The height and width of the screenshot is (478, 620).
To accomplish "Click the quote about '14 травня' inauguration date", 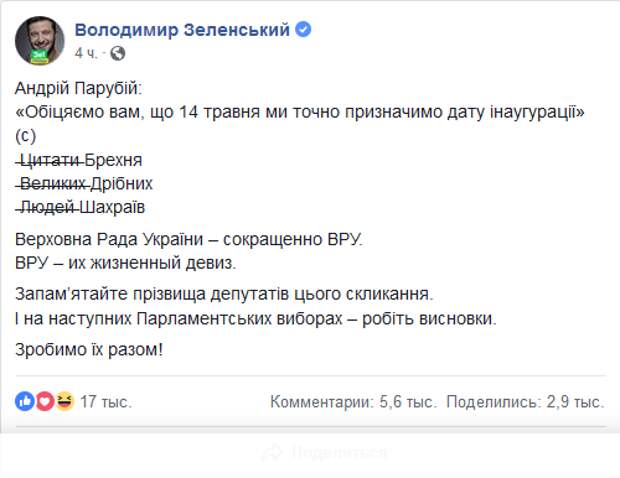I will pyautogui.click(x=300, y=112).
